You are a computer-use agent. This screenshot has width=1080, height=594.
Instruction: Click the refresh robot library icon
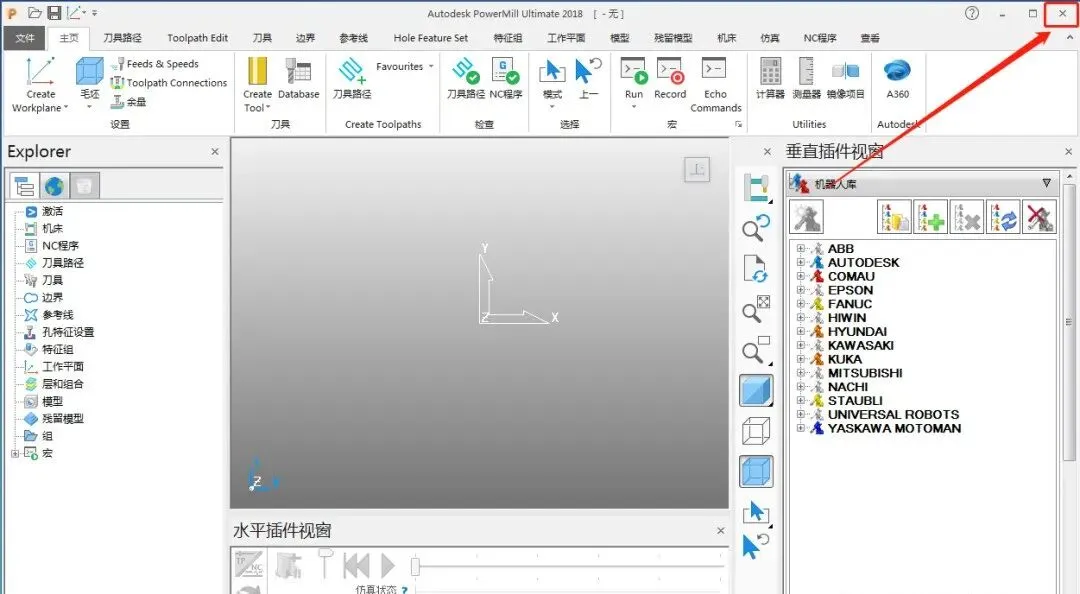1003,217
